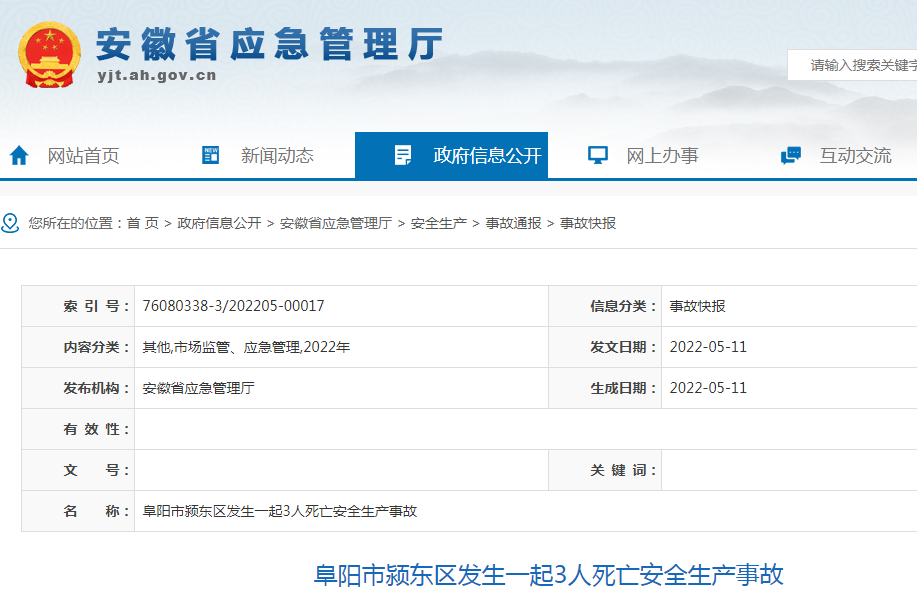Click the chat bubble icon beside 互动交流
The height and width of the screenshot is (605, 917).
[791, 155]
